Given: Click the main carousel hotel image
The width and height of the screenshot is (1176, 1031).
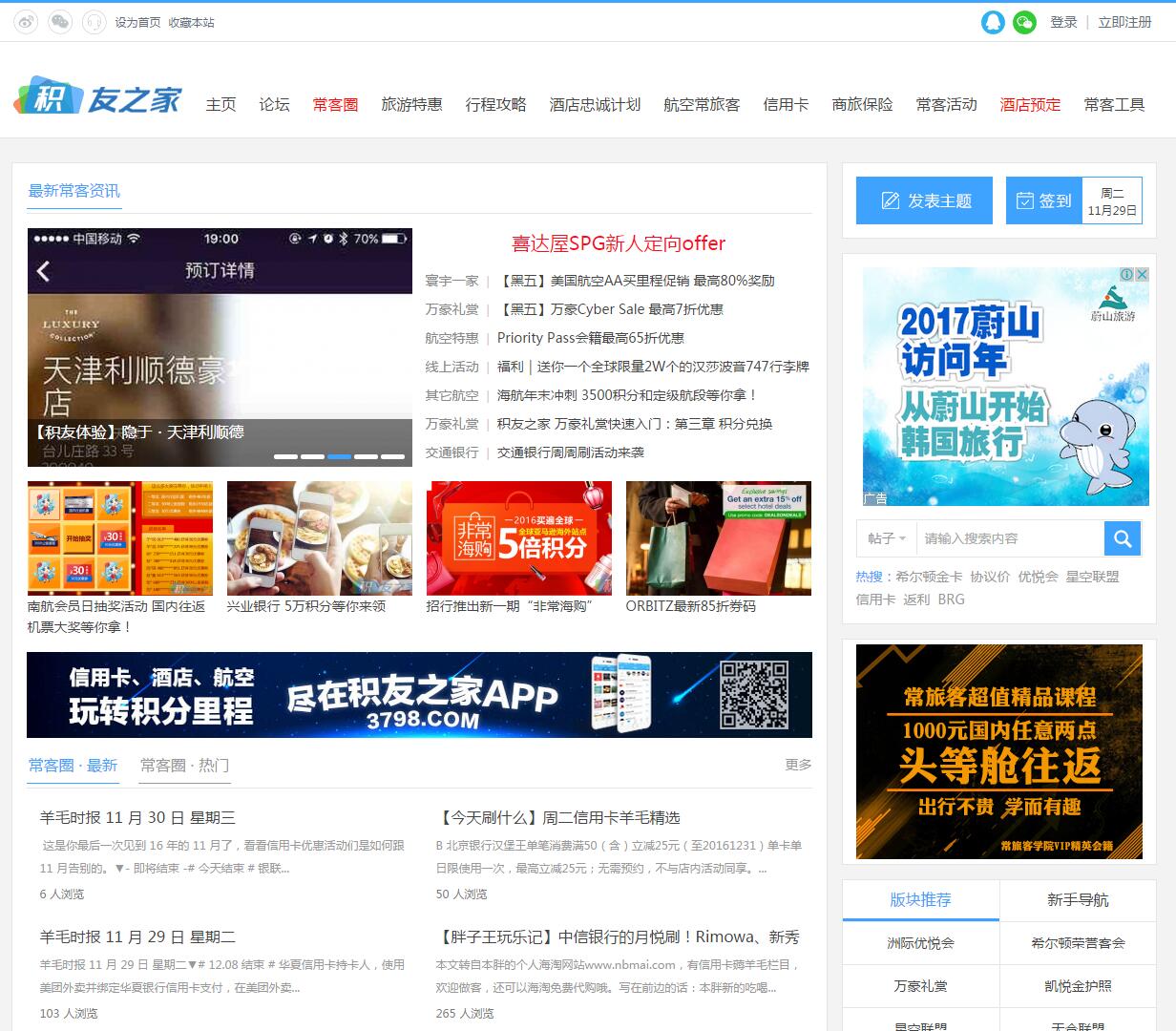Looking at the screenshot, I should coord(220,347).
